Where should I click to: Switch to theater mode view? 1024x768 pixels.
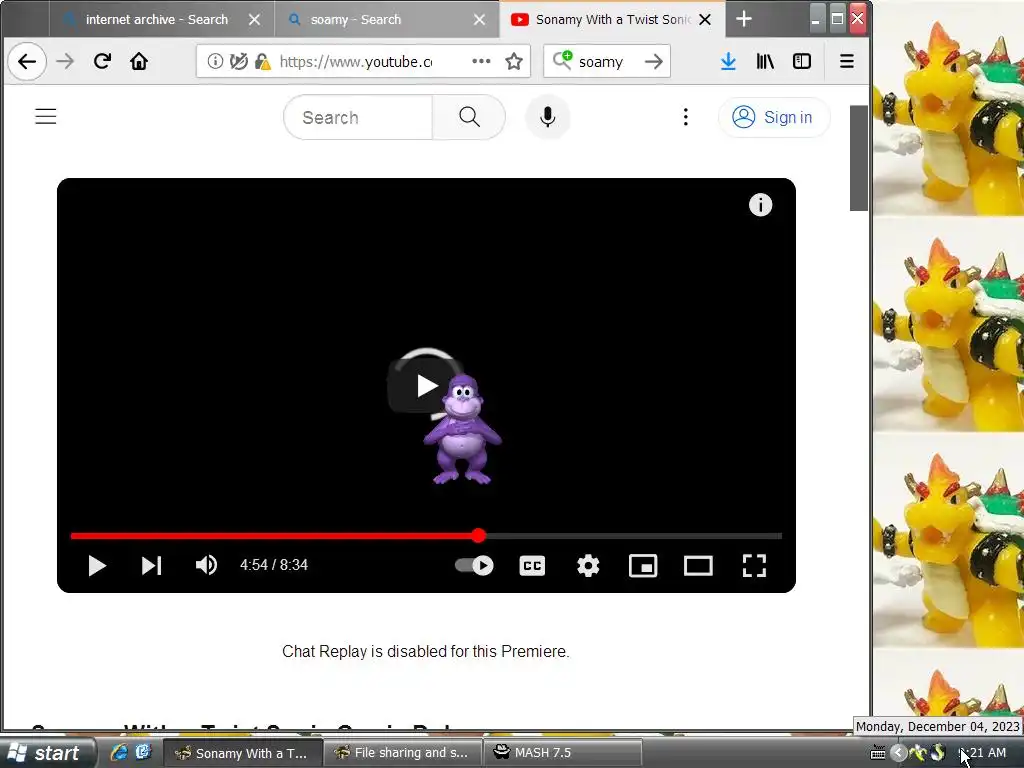698,566
